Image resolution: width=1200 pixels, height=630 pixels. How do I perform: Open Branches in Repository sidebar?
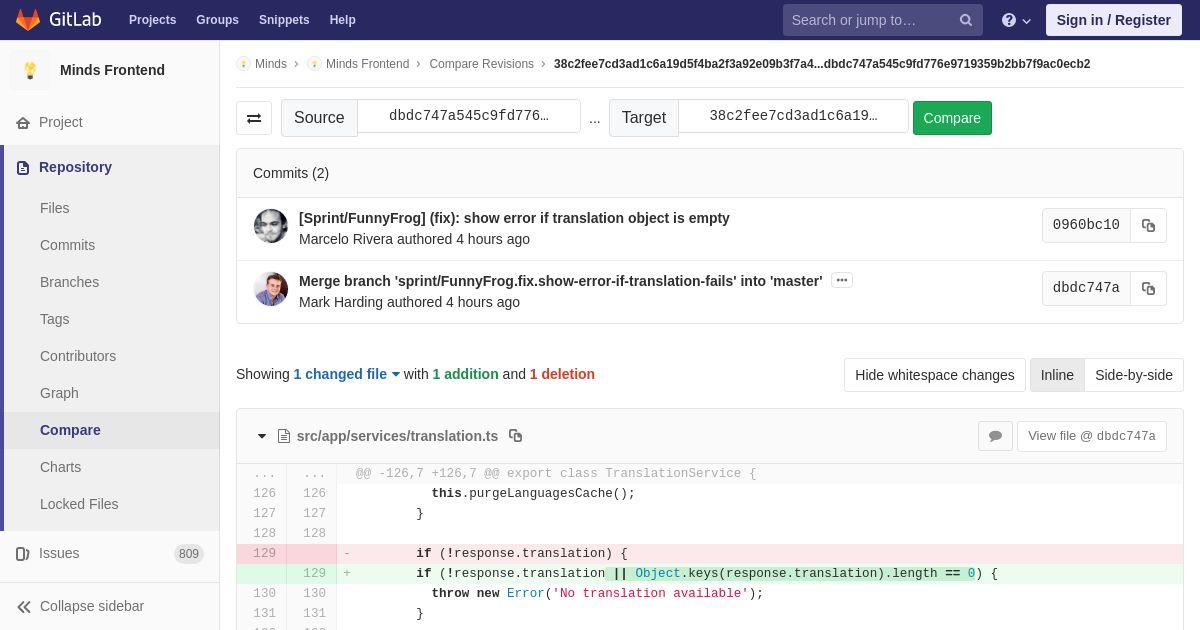[x=69, y=282]
